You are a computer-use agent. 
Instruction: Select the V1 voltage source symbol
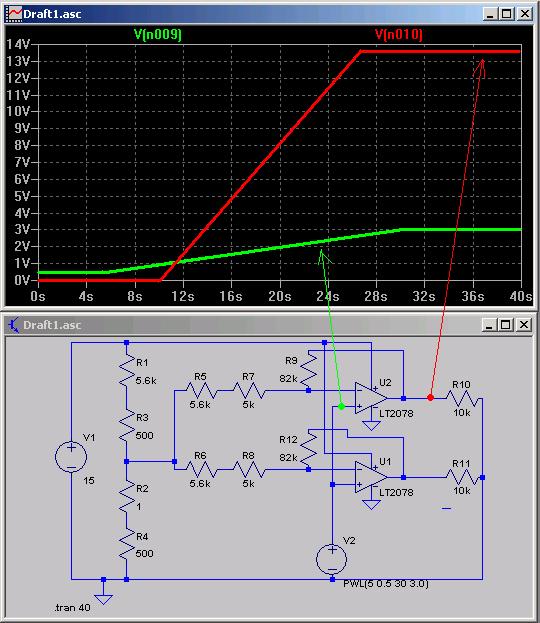(71, 457)
